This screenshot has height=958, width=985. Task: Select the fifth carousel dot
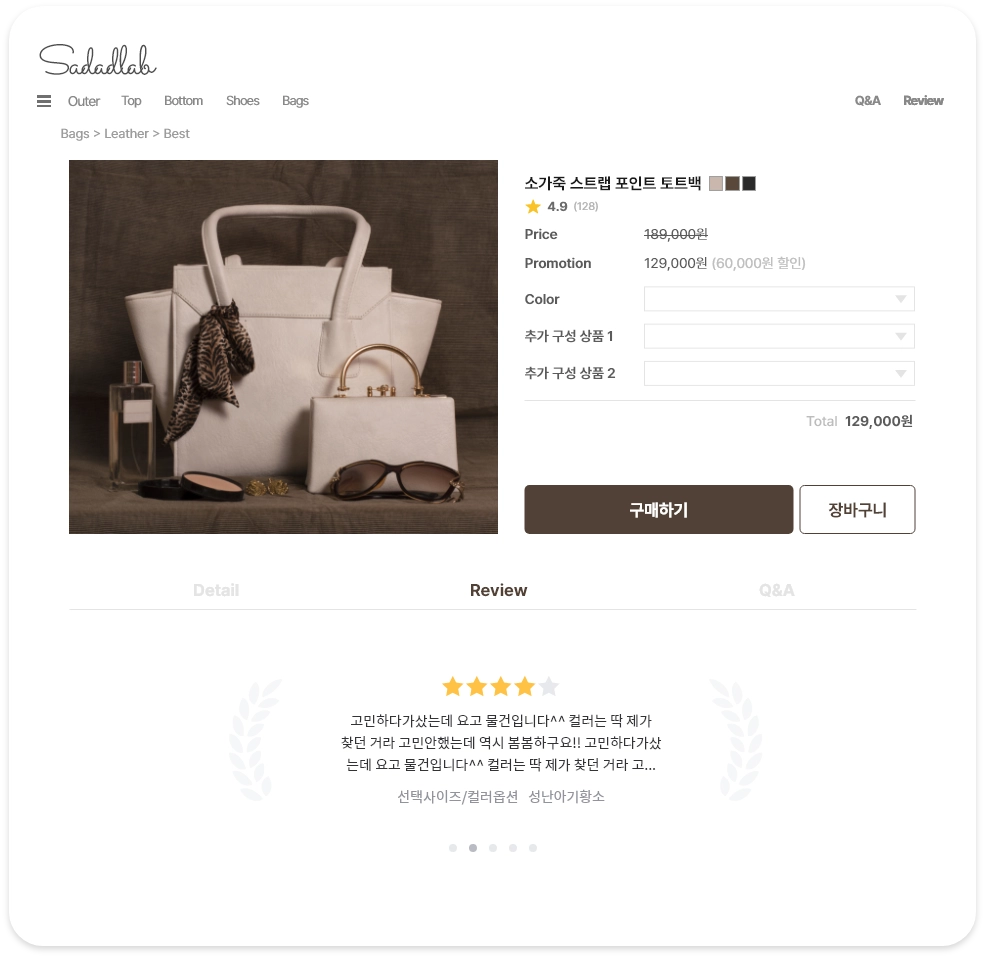(x=533, y=848)
